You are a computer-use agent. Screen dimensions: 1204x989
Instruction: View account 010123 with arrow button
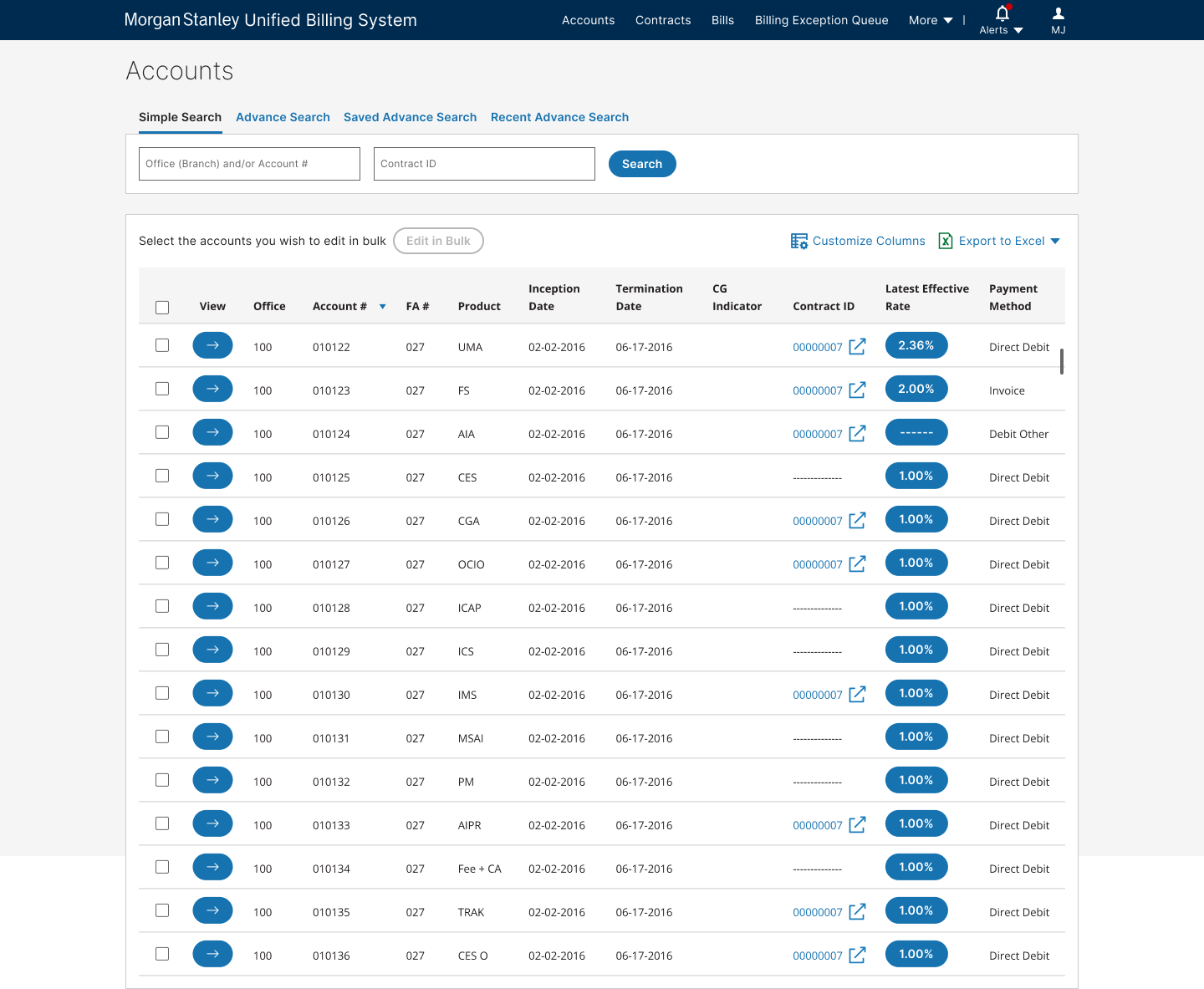pyautogui.click(x=212, y=389)
